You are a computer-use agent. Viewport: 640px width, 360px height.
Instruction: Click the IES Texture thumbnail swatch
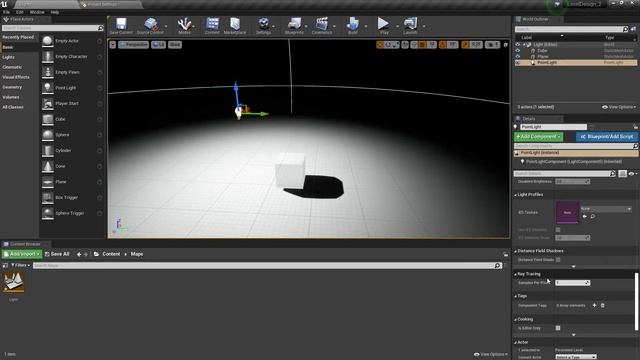(x=567, y=212)
